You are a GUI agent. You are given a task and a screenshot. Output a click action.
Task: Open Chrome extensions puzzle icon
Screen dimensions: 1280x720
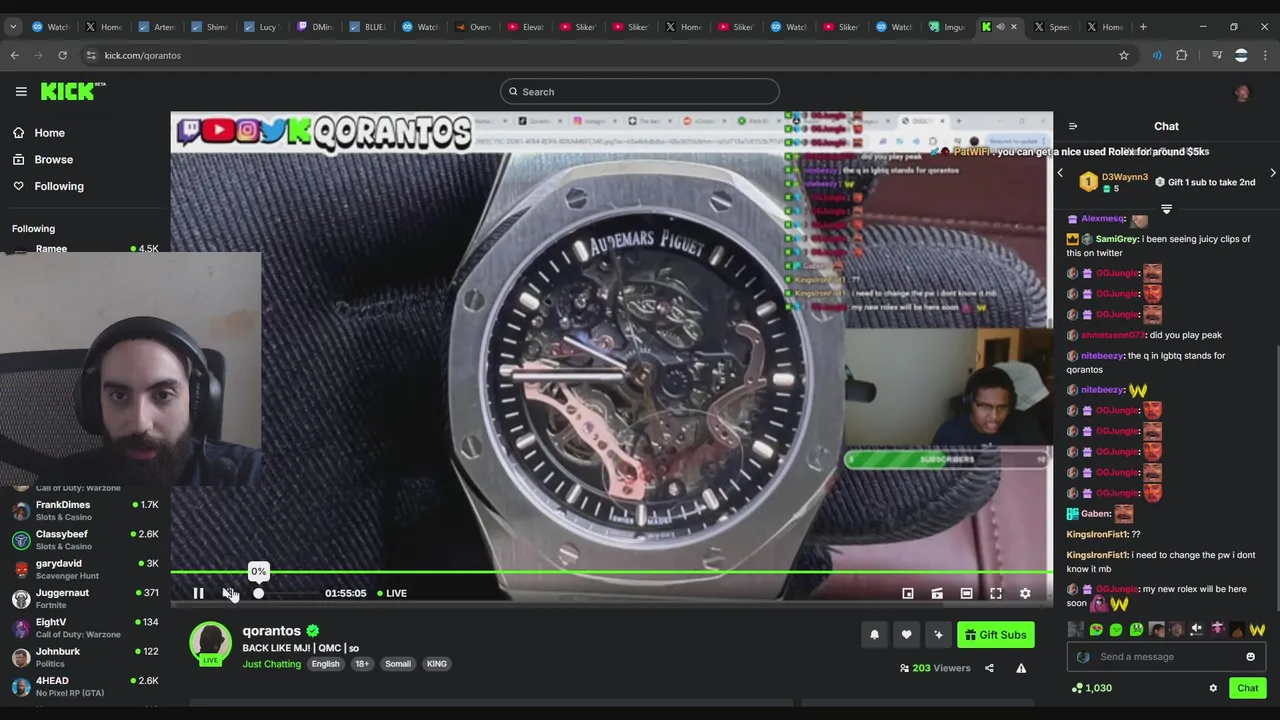1182,55
